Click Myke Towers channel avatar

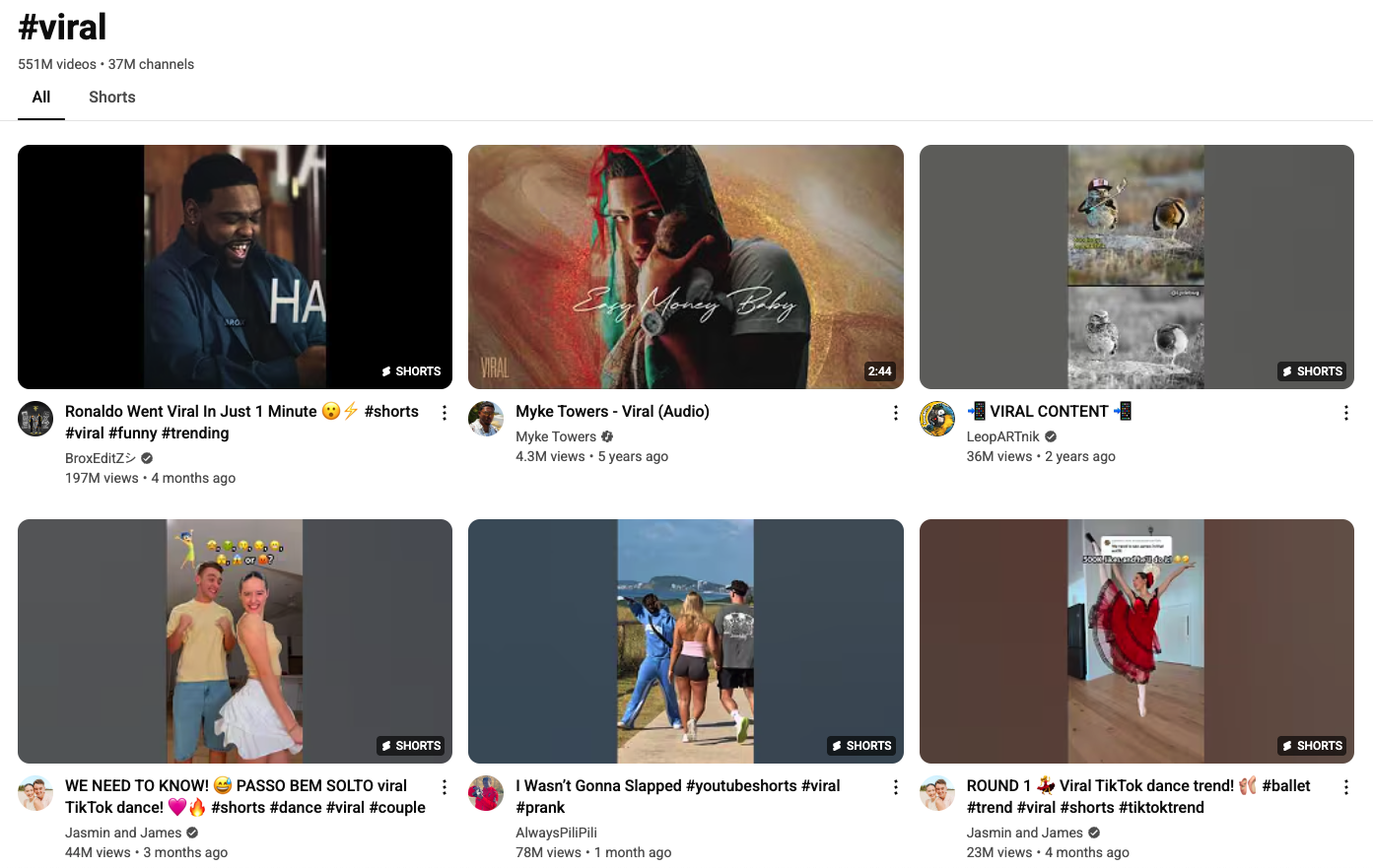[x=486, y=419]
